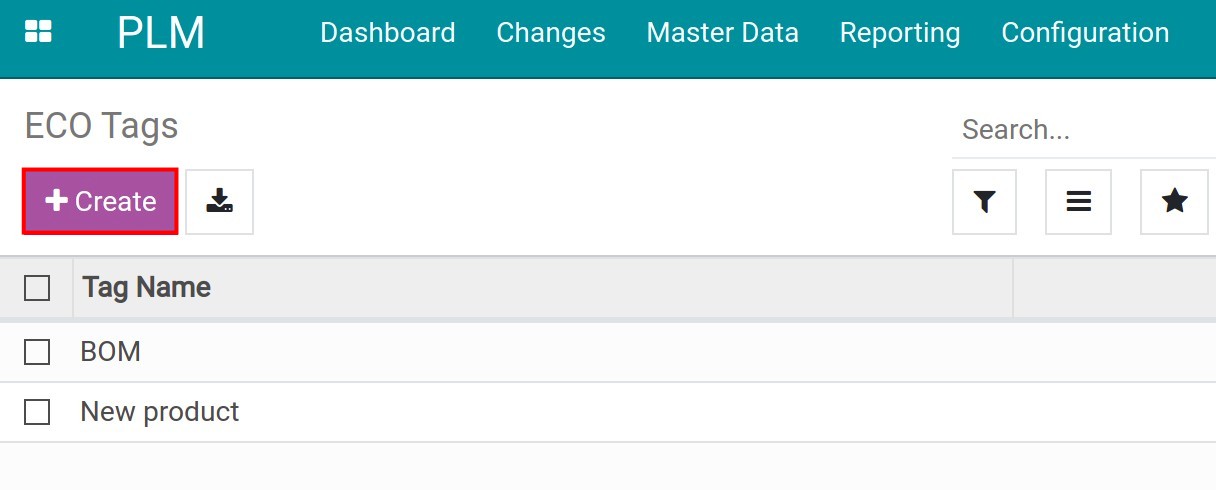Open the Group By lines icon
Screen dimensions: 1216x490
[x=1078, y=202]
